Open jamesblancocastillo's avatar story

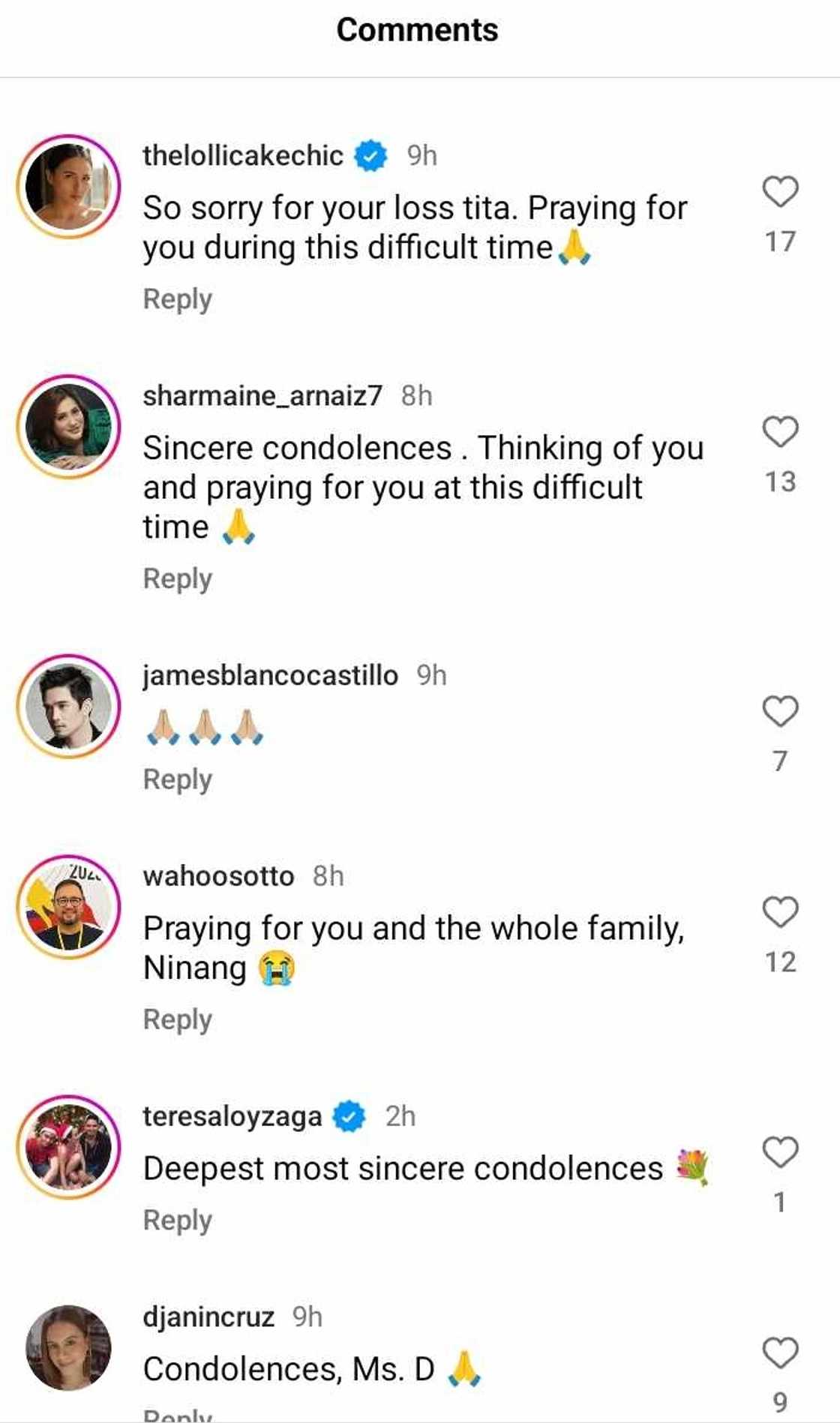coord(68,706)
